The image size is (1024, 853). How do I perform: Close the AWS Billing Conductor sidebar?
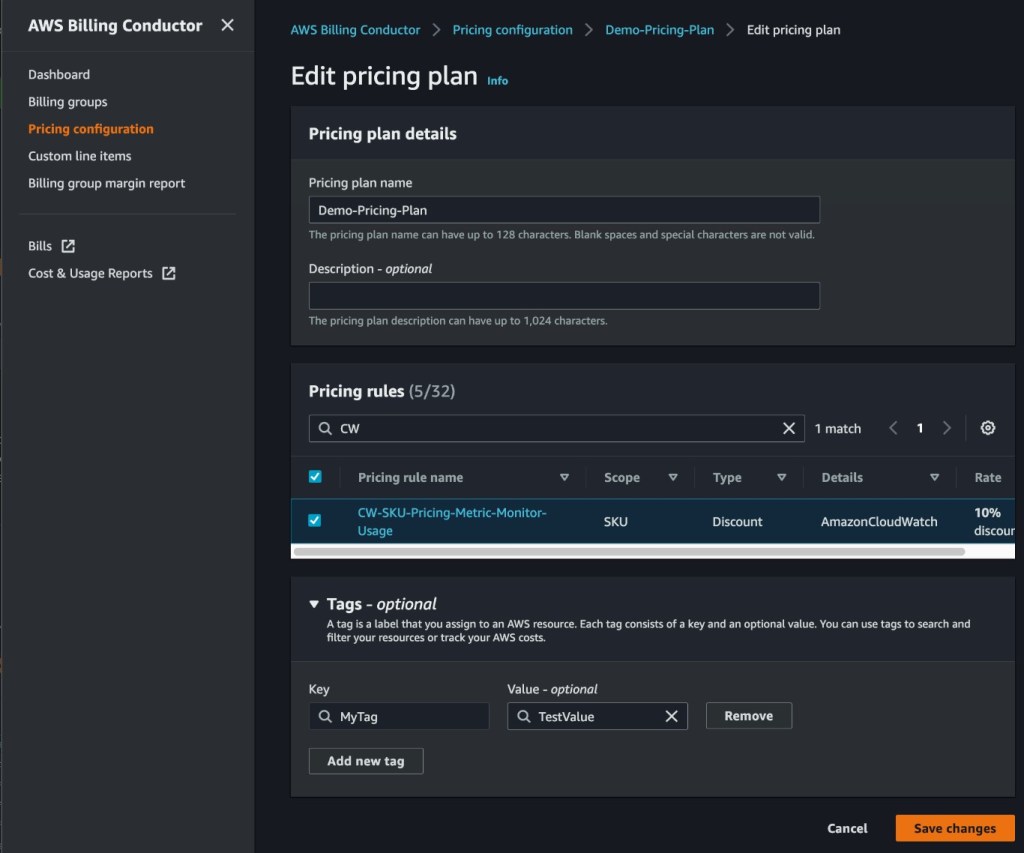[x=227, y=25]
